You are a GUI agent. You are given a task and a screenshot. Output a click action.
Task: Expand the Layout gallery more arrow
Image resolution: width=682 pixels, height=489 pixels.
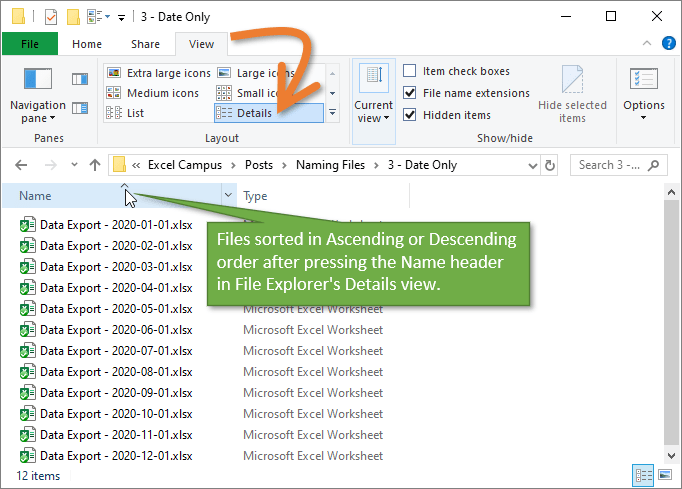coord(332,114)
